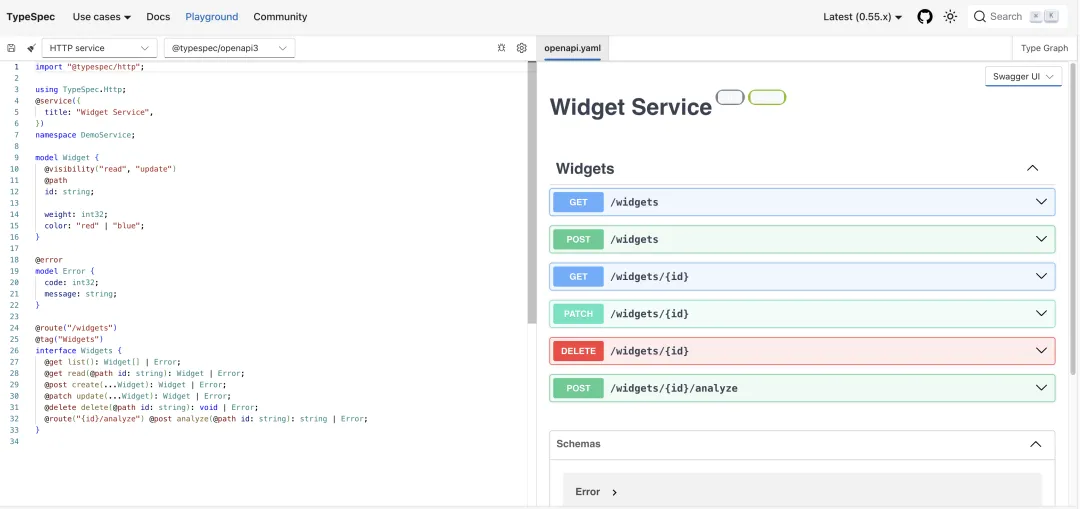Open the Latest (0.55.x) version dropdown
Viewport: 1080px width, 509px height.
(x=862, y=17)
